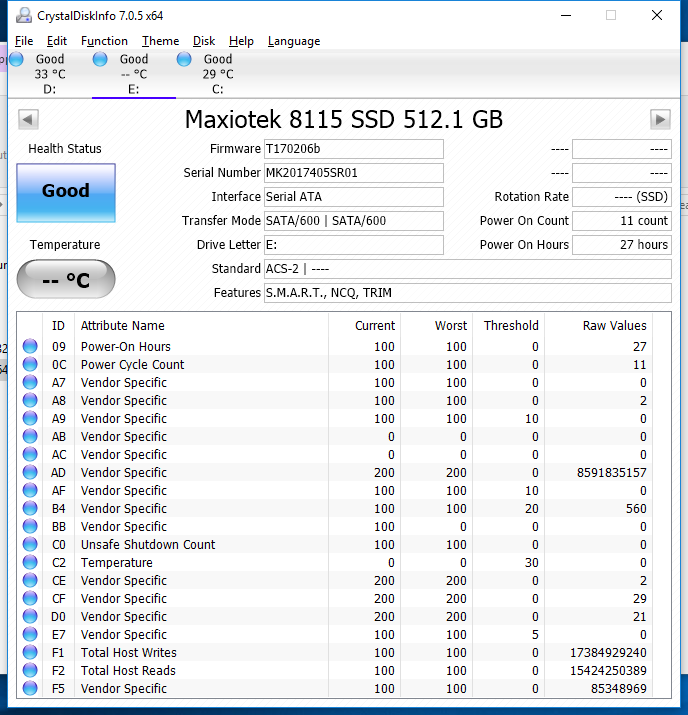Select drive D: status orb

pyautogui.click(x=16, y=60)
